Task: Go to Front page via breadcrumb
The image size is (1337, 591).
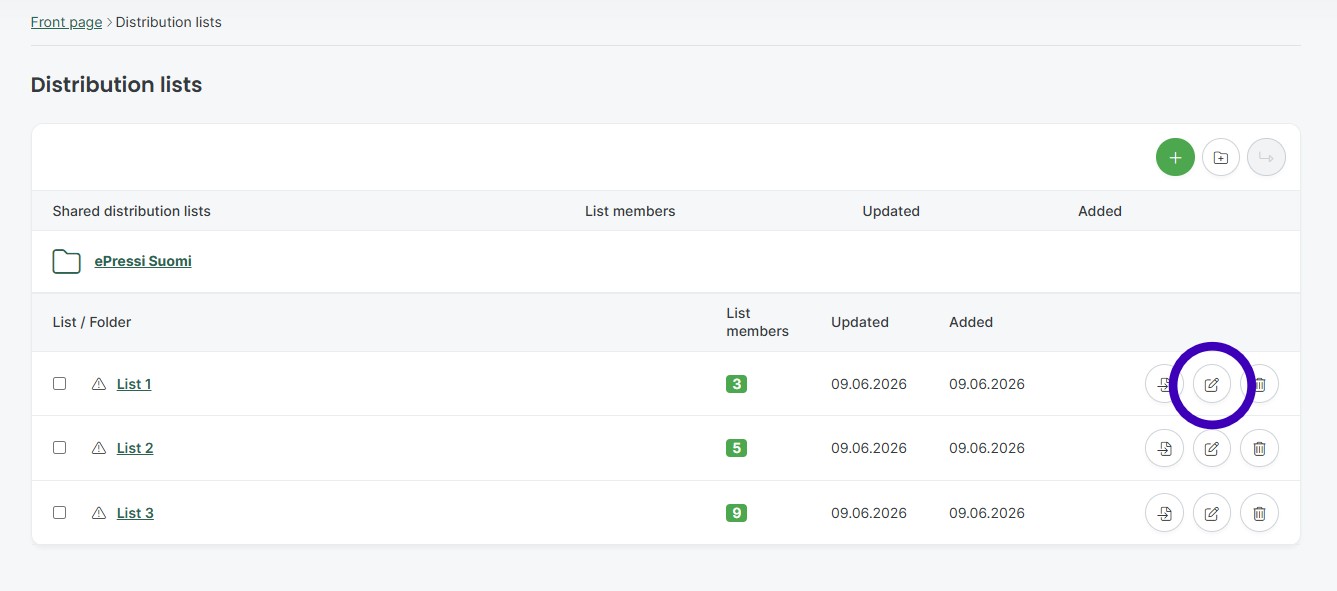Action: point(66,22)
